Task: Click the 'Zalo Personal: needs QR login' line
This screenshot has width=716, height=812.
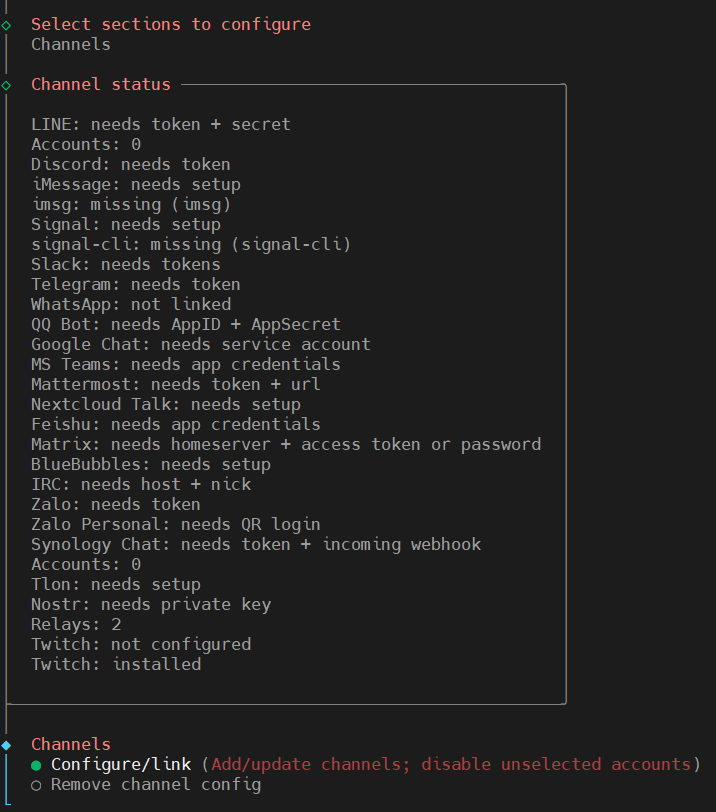Action: (x=176, y=525)
